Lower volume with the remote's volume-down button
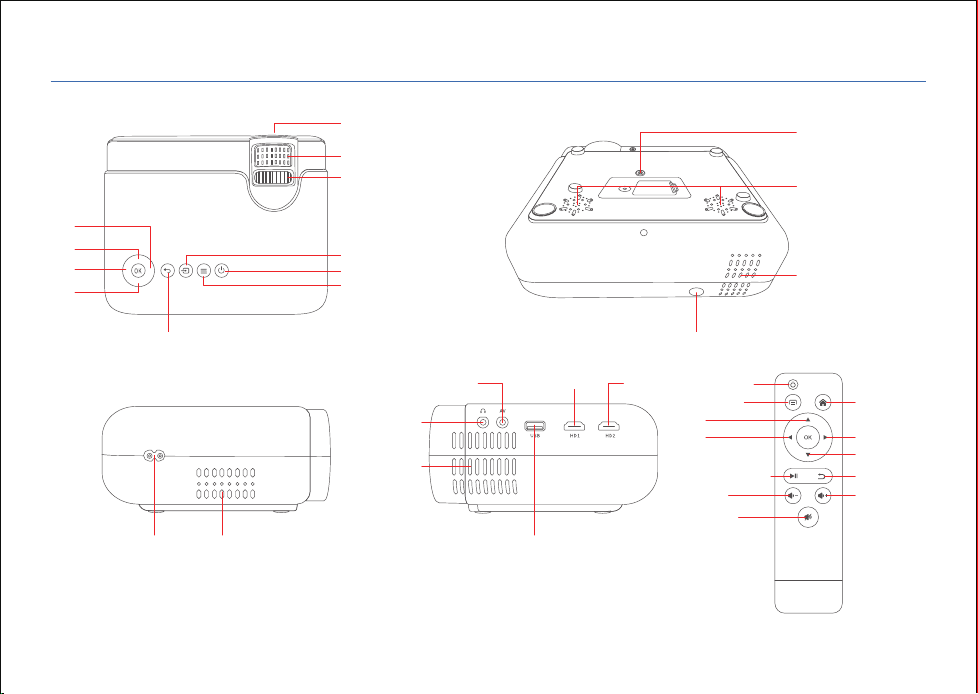This screenshot has width=978, height=694. pyautogui.click(x=793, y=496)
